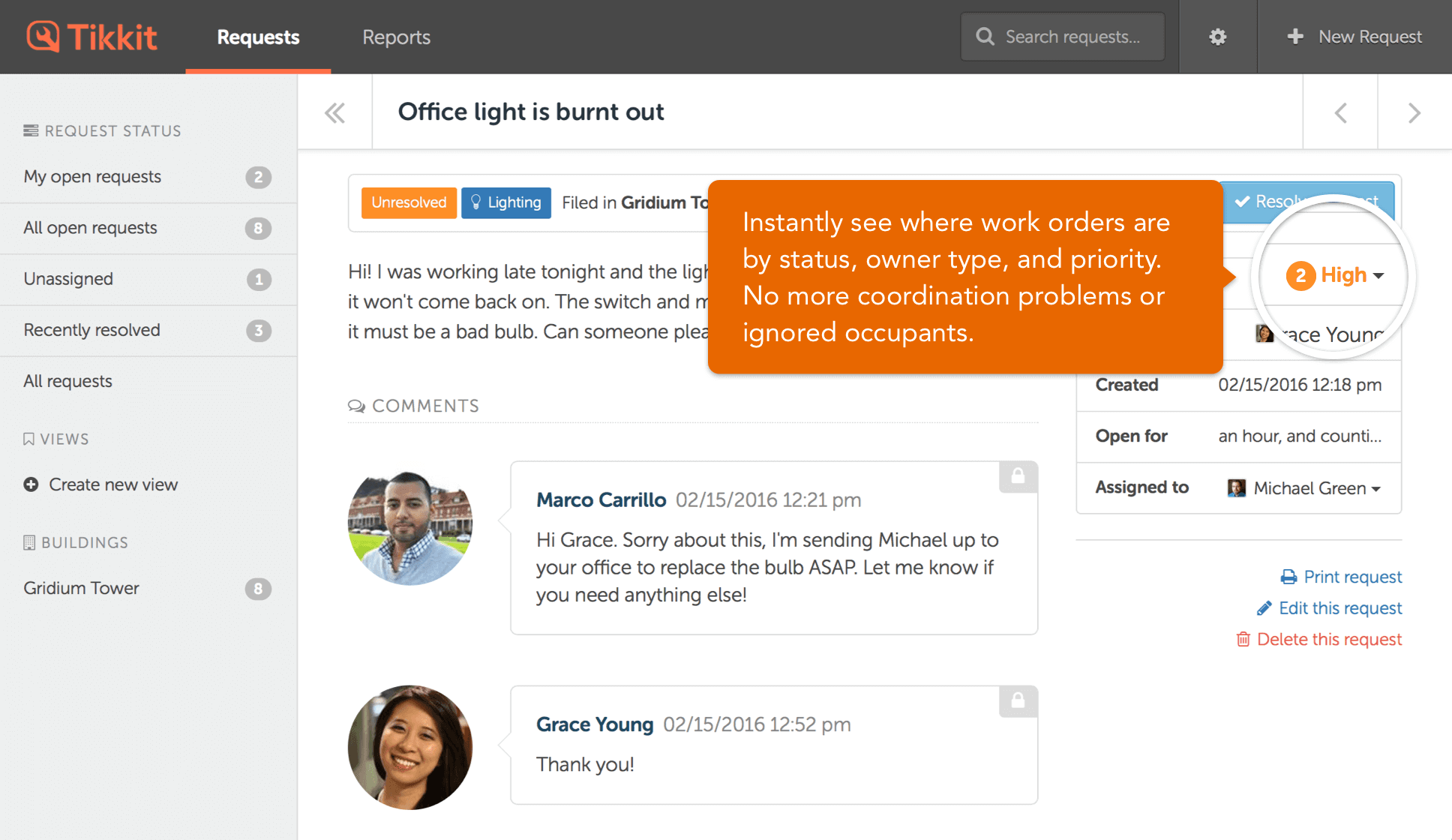
Task: Click Grace Young's avatar photo
Action: pyautogui.click(x=410, y=747)
